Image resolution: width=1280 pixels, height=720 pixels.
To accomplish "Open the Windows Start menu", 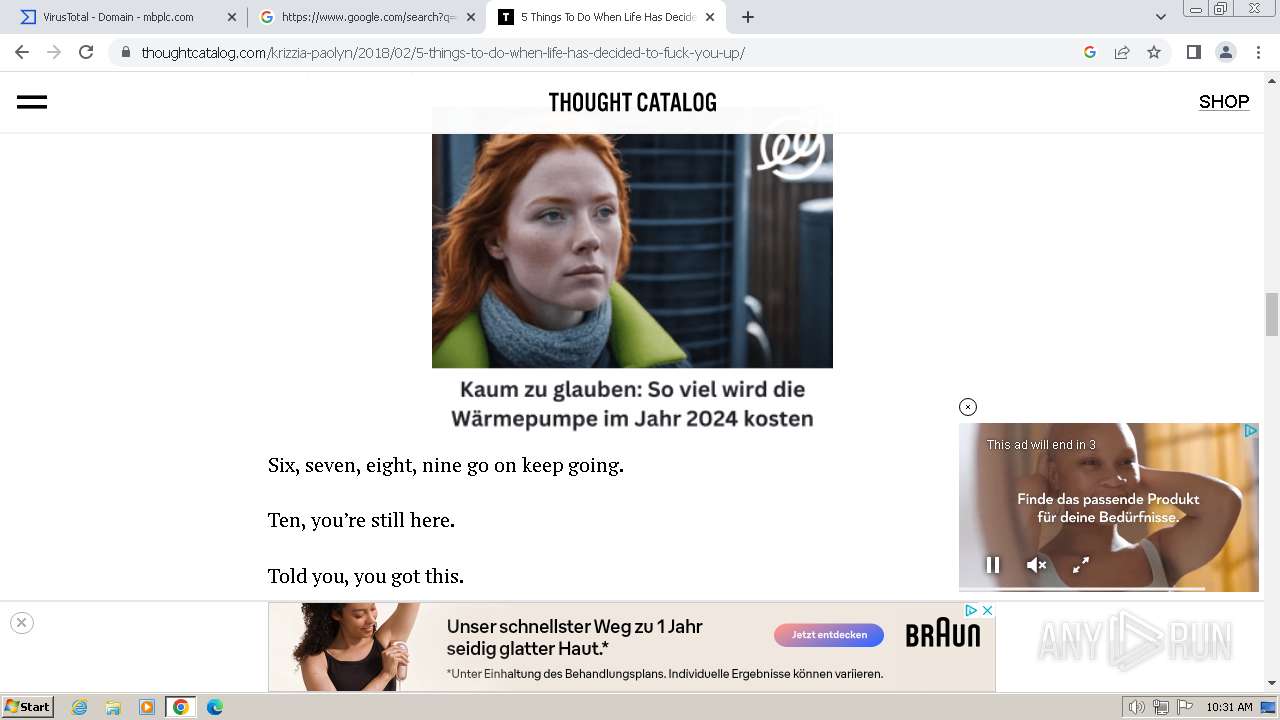I will pos(28,706).
